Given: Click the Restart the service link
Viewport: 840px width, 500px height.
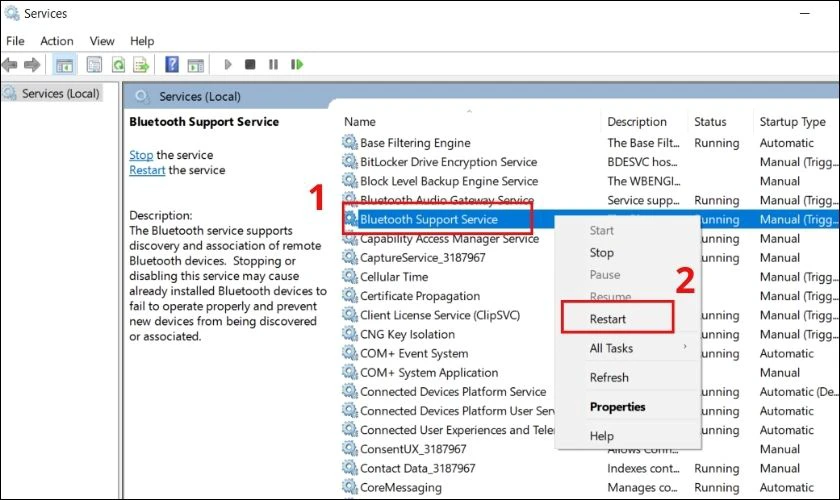Looking at the screenshot, I should click(x=147, y=170).
